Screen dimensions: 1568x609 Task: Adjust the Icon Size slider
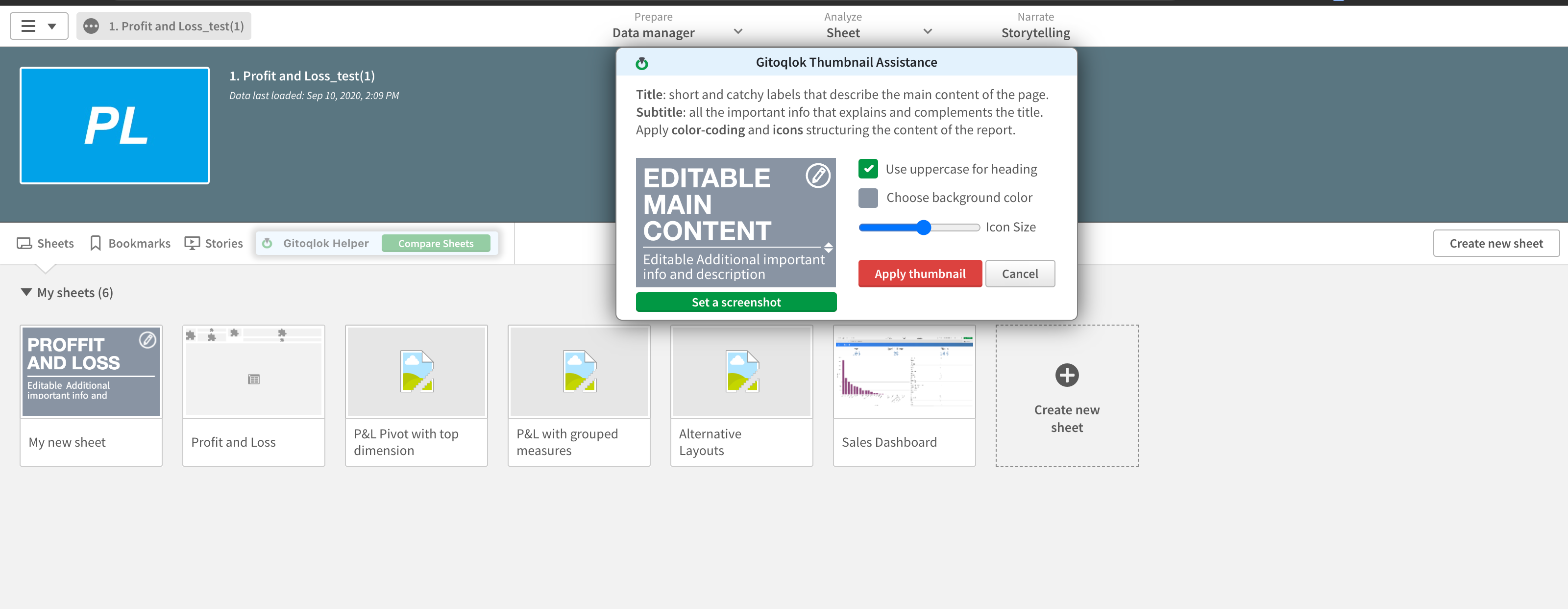[x=925, y=227]
